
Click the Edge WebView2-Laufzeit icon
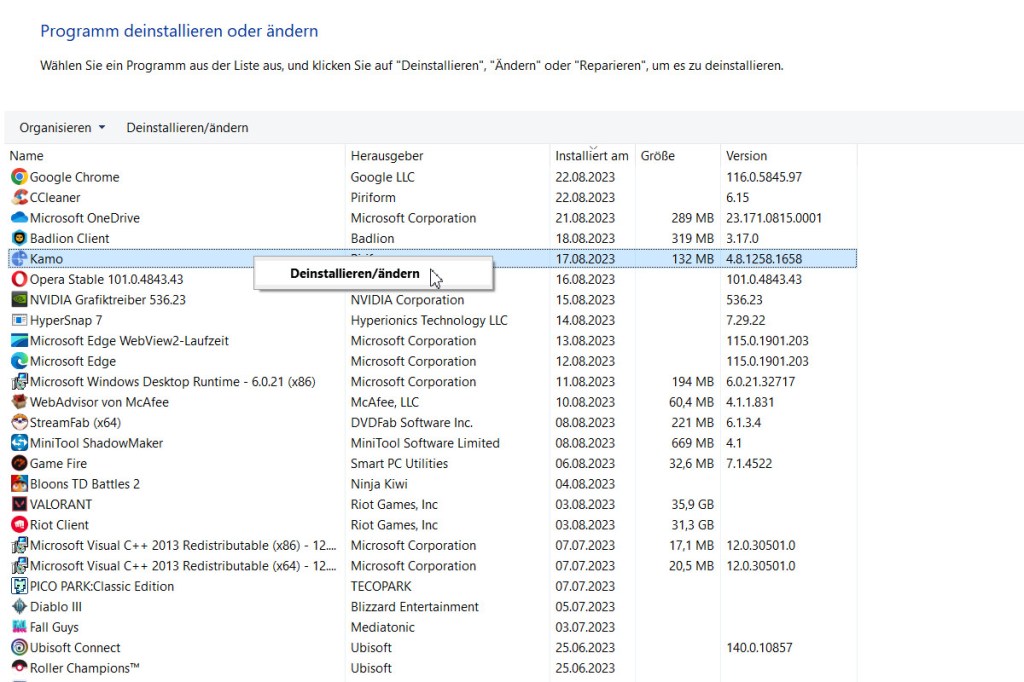tap(20, 340)
